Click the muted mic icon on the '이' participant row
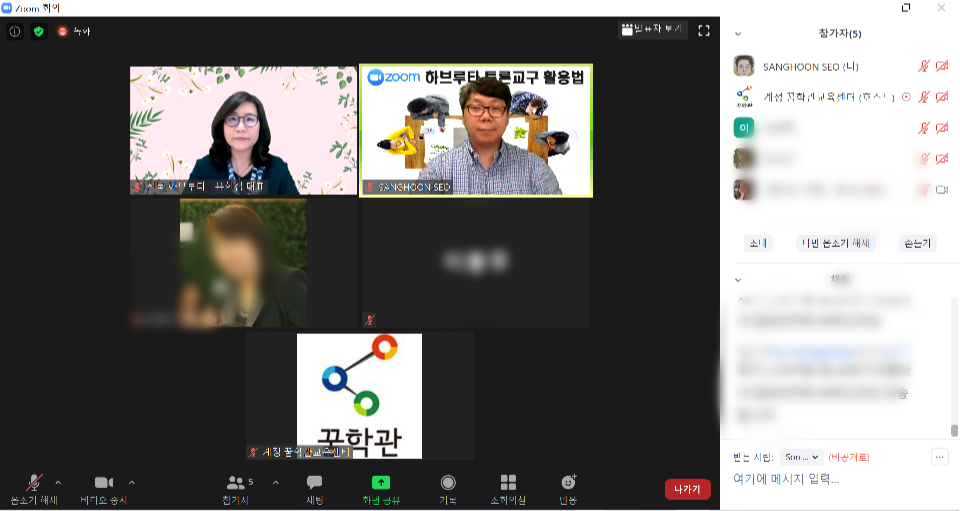Screen dimensions: 960x511 924,127
